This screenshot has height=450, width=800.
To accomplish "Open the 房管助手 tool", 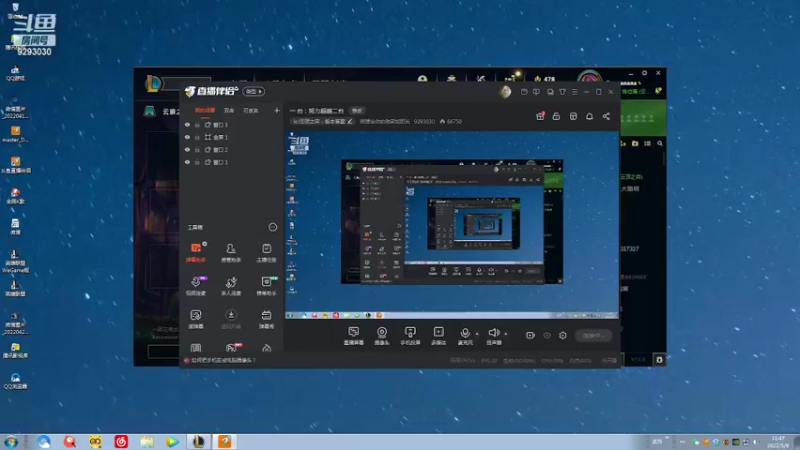I will (231, 253).
